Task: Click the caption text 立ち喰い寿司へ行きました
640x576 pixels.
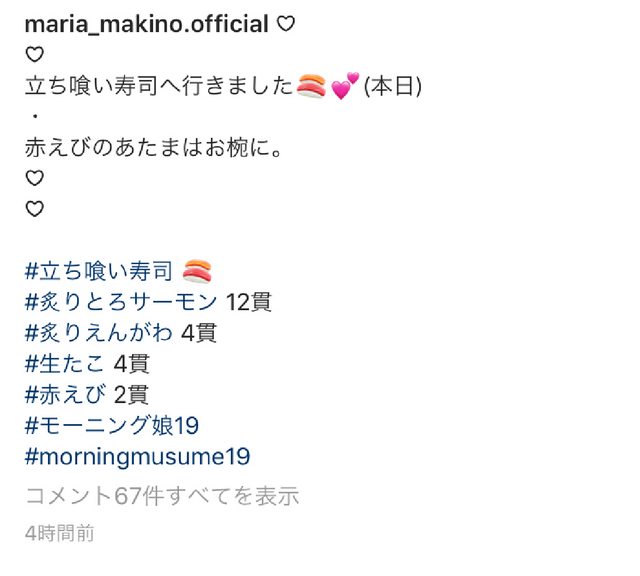Action: (x=159, y=87)
